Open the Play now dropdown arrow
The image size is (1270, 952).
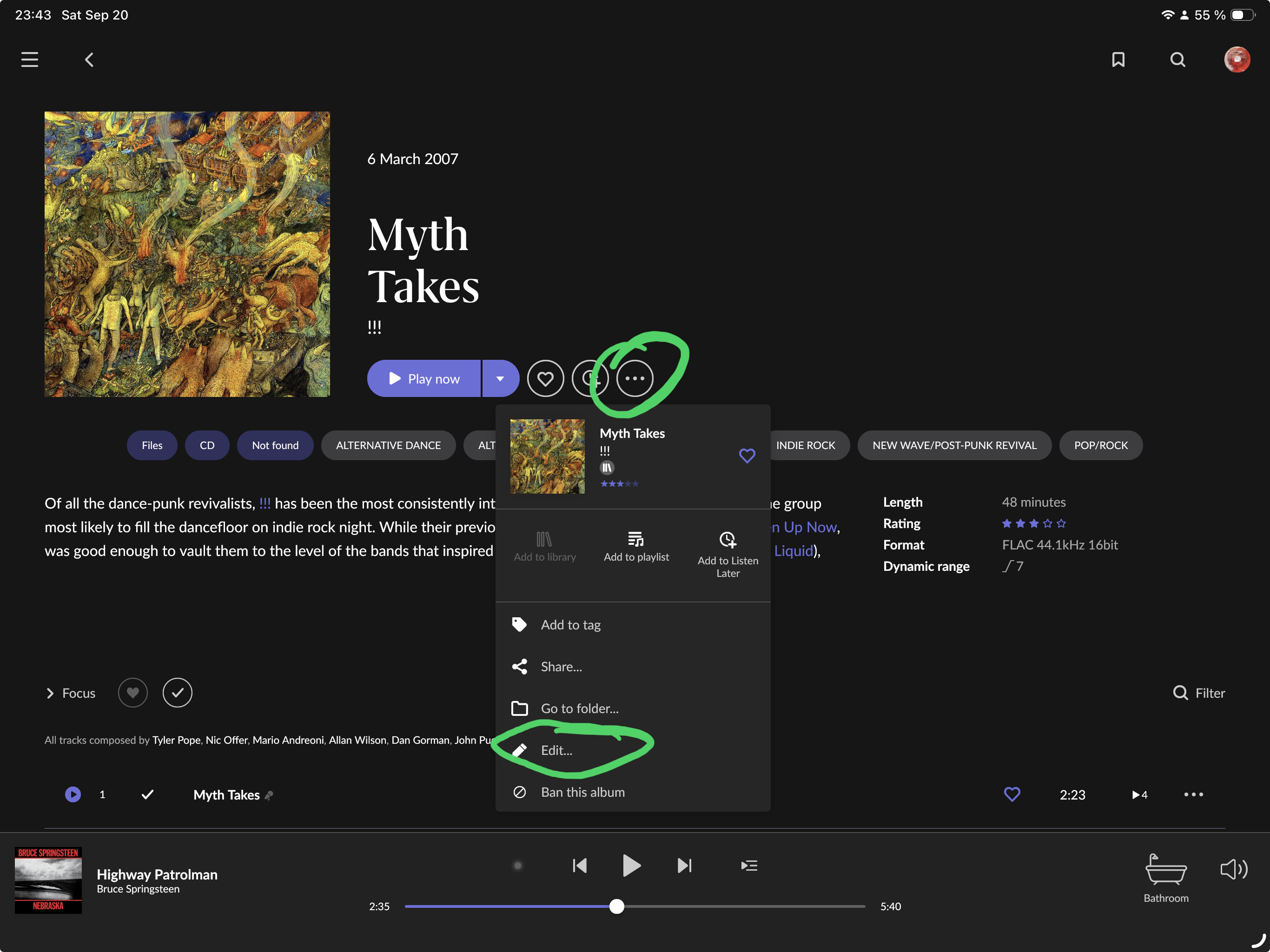click(500, 378)
